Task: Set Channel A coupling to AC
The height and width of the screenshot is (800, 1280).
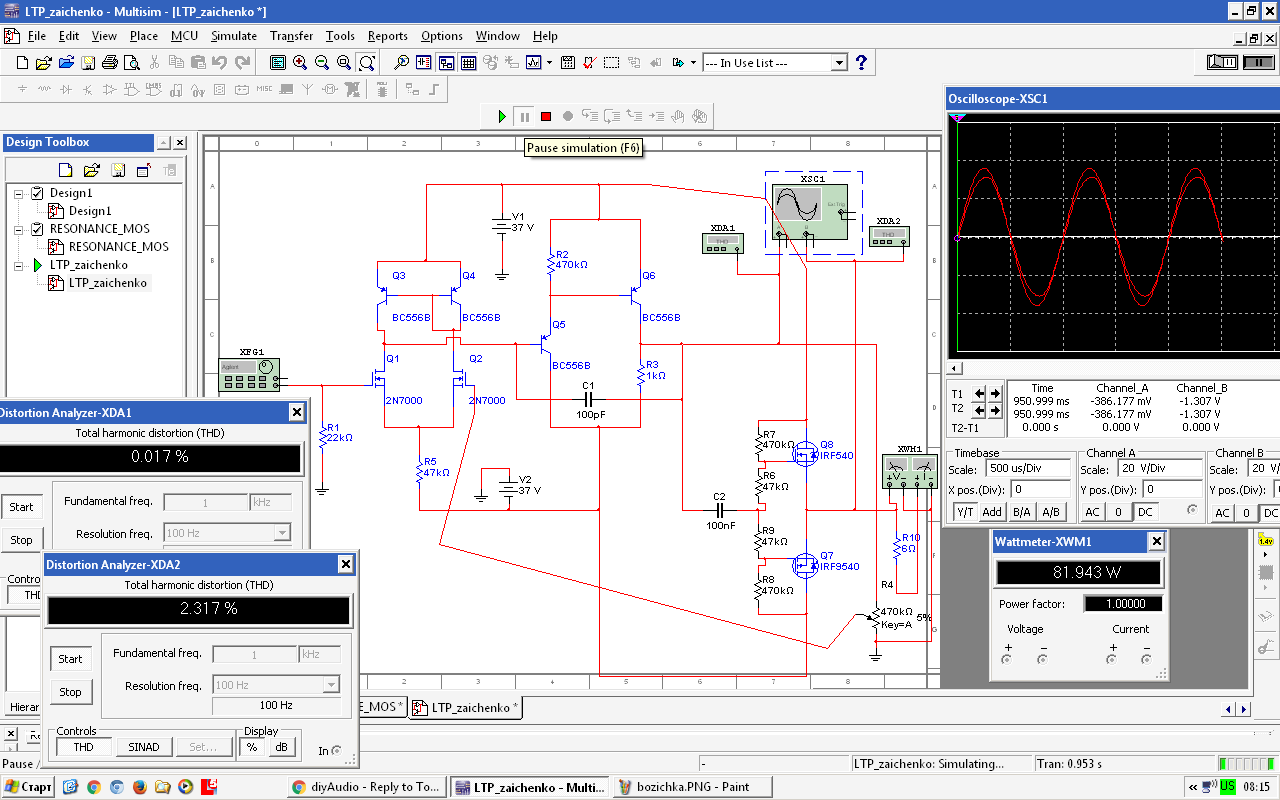Action: coord(1093,512)
